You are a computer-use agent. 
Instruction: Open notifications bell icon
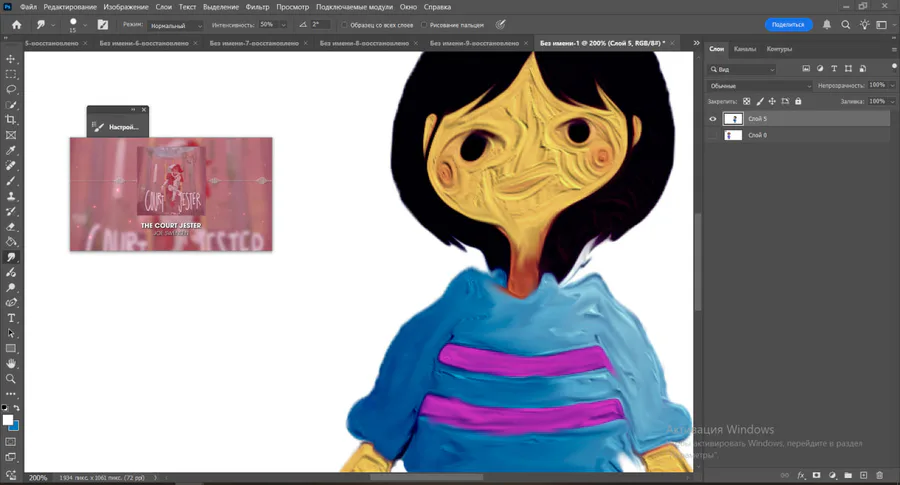827,25
